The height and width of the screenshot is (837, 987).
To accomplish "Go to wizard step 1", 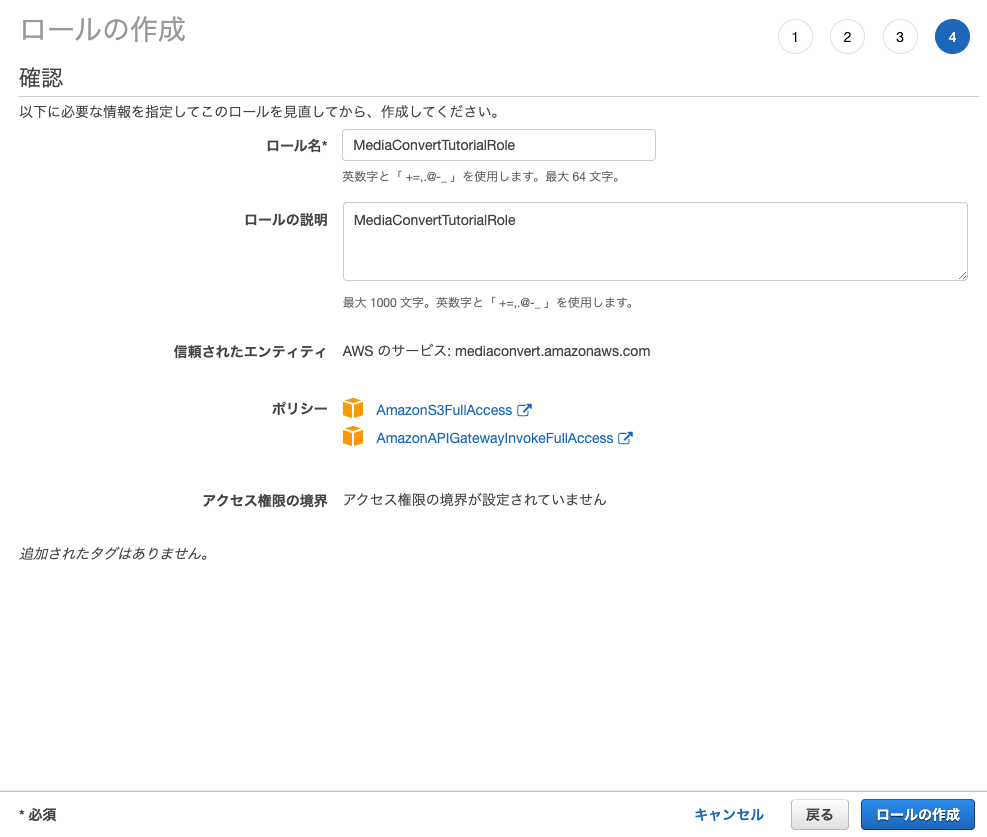I will (x=795, y=37).
